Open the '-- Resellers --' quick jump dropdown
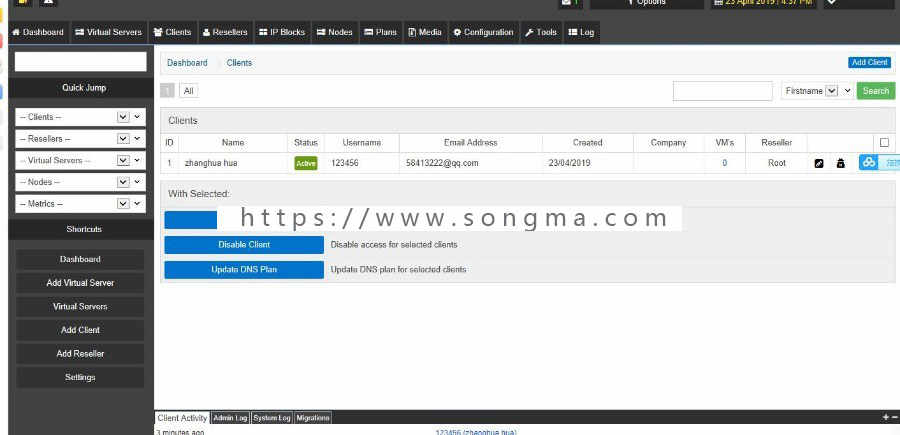The width and height of the screenshot is (900, 435). tap(80, 139)
